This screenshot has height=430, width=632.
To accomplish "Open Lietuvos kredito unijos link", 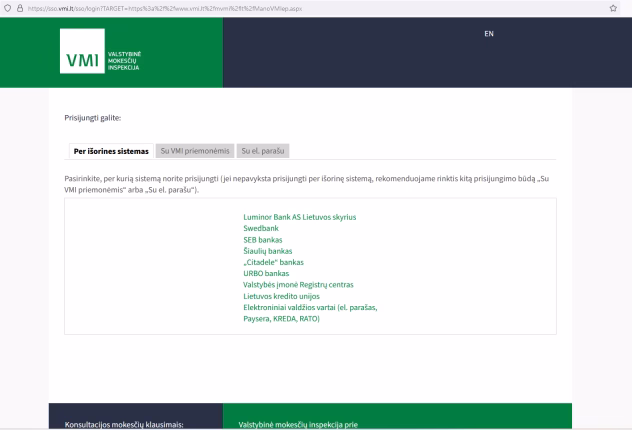I will coord(281,296).
